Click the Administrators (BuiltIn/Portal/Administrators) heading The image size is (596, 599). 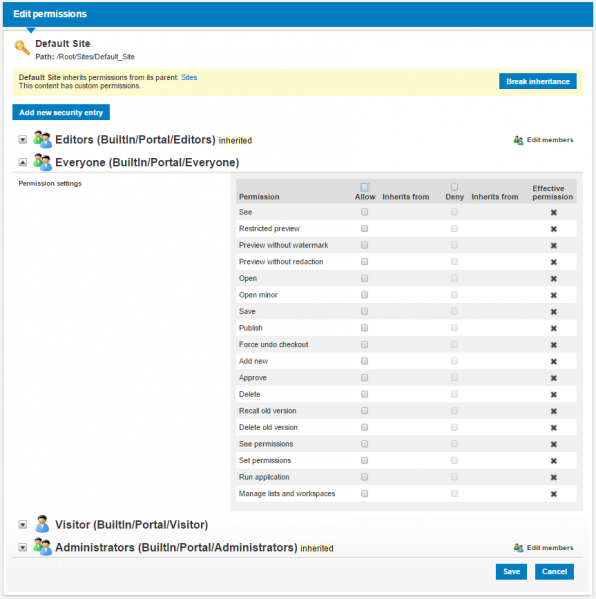pyautogui.click(x=176, y=547)
